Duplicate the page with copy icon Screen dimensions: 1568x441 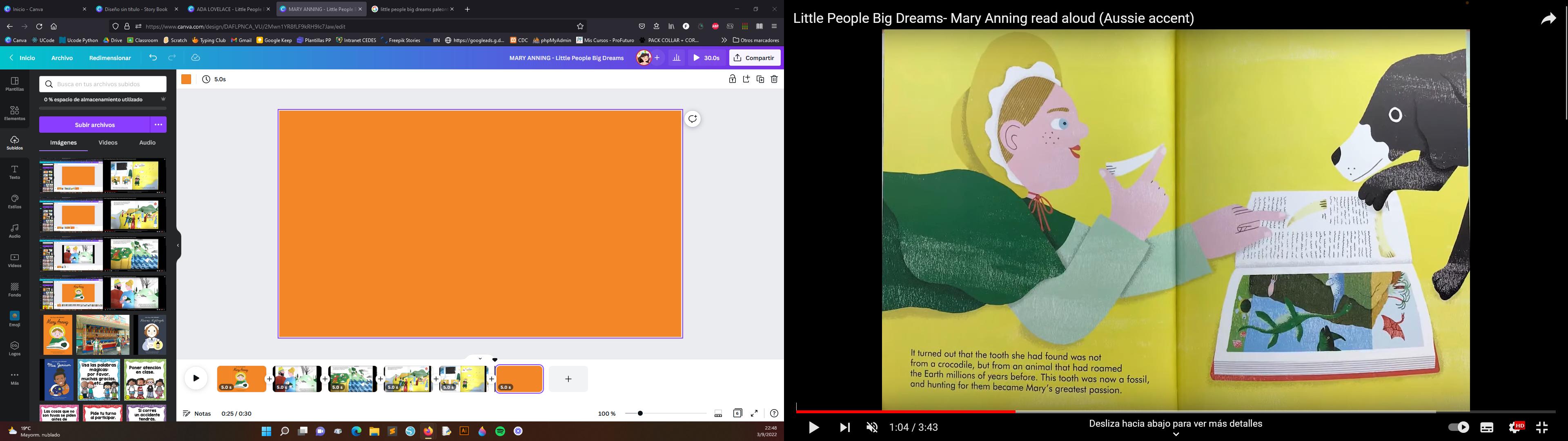[x=760, y=79]
